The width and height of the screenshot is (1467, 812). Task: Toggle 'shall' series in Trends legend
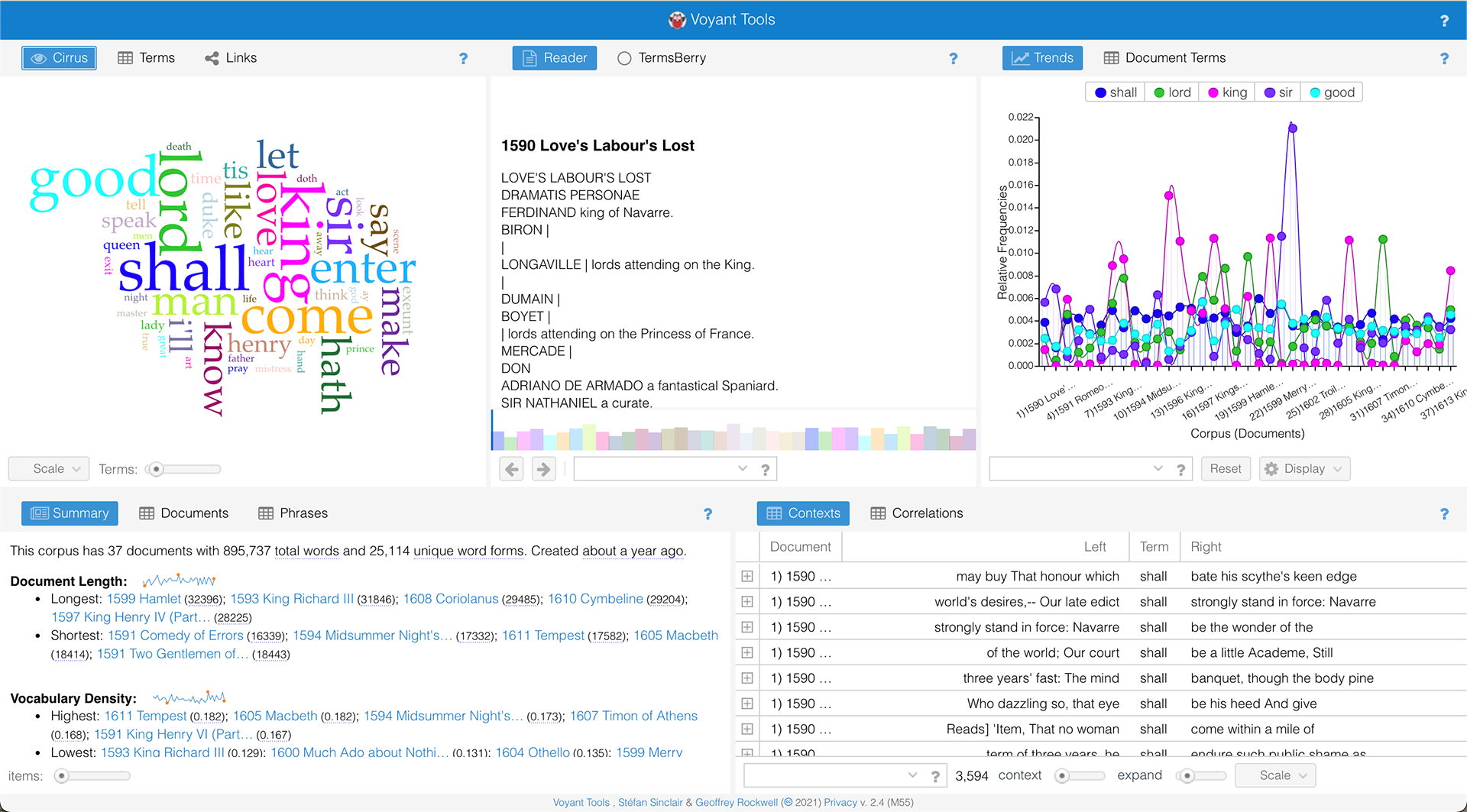pos(1116,92)
